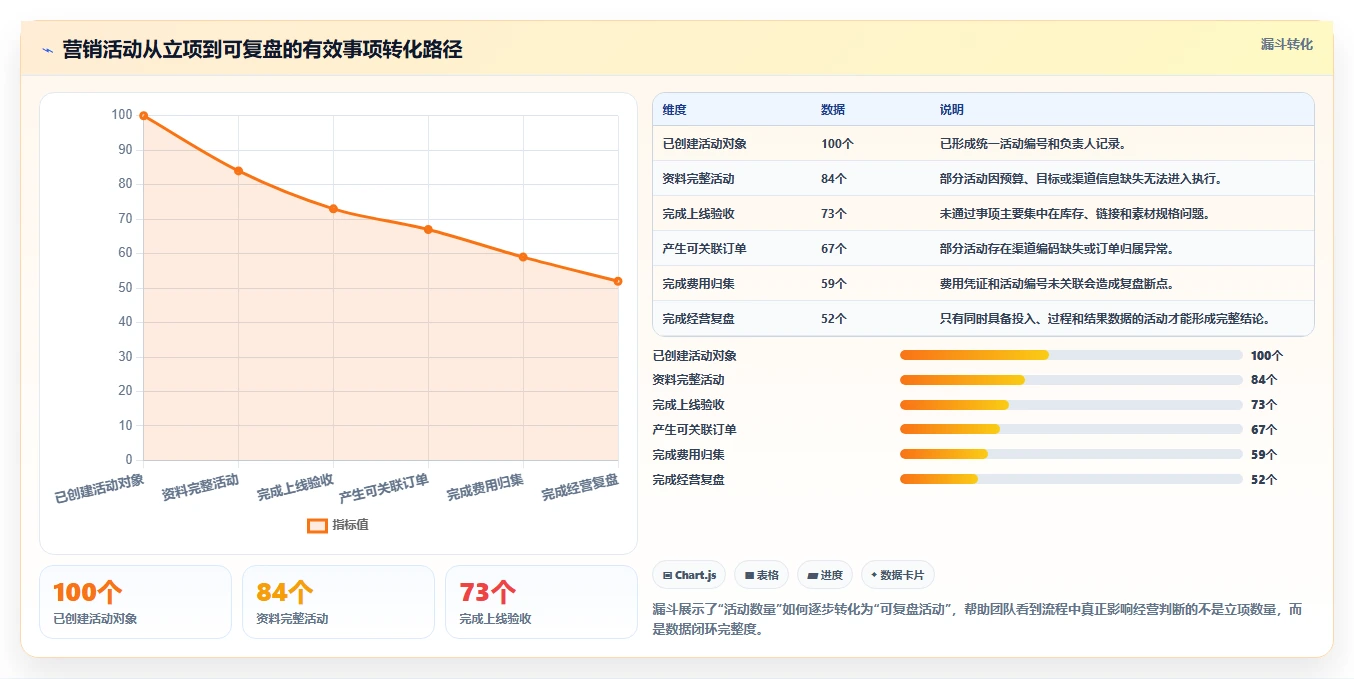Click table value 59个
Viewport: 1354px width, 679px height.
click(x=834, y=284)
